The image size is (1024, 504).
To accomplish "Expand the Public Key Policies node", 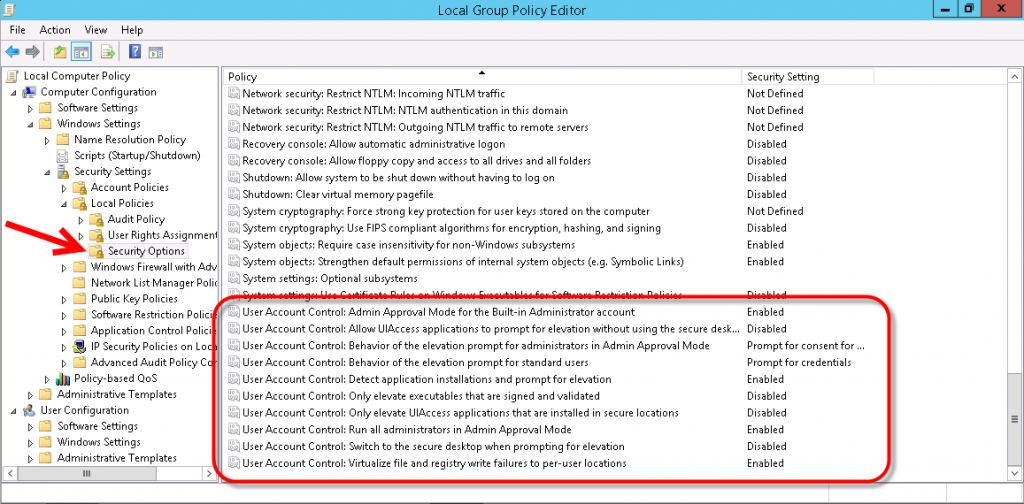I will click(64, 299).
